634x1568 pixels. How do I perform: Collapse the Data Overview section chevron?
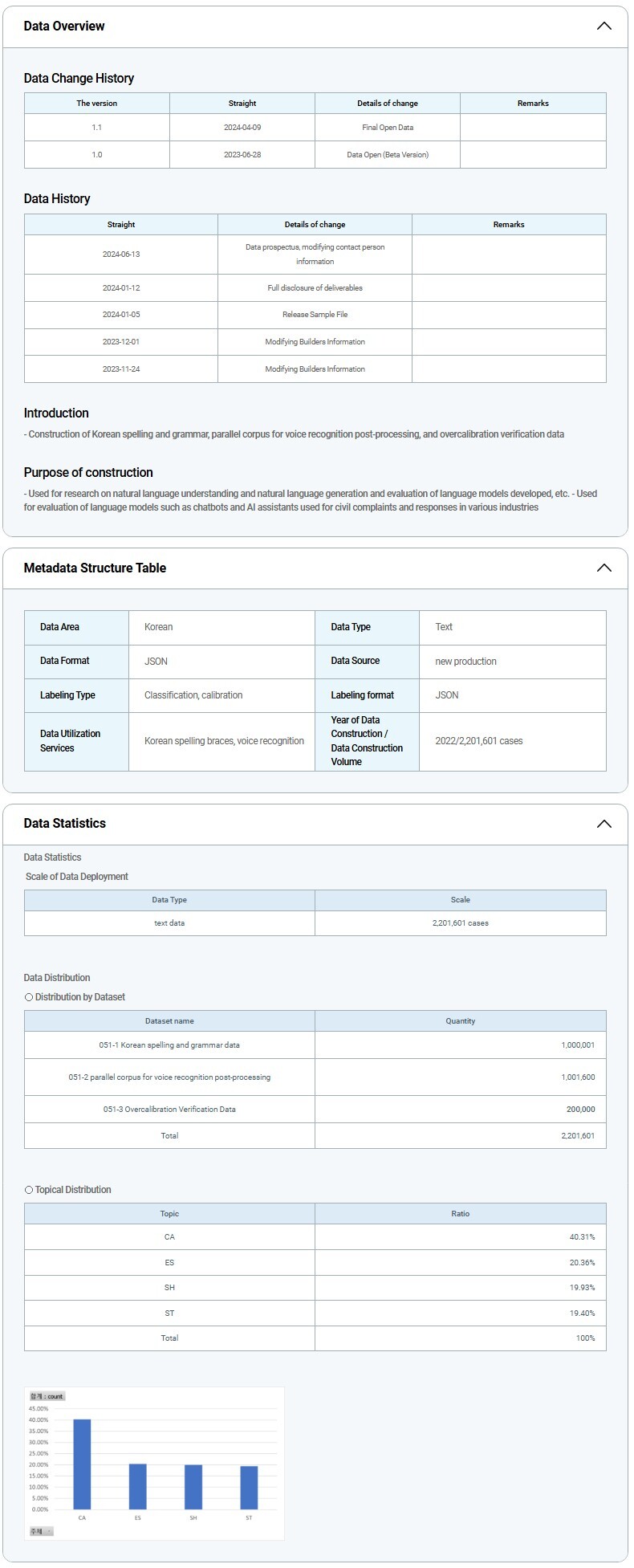(x=604, y=26)
